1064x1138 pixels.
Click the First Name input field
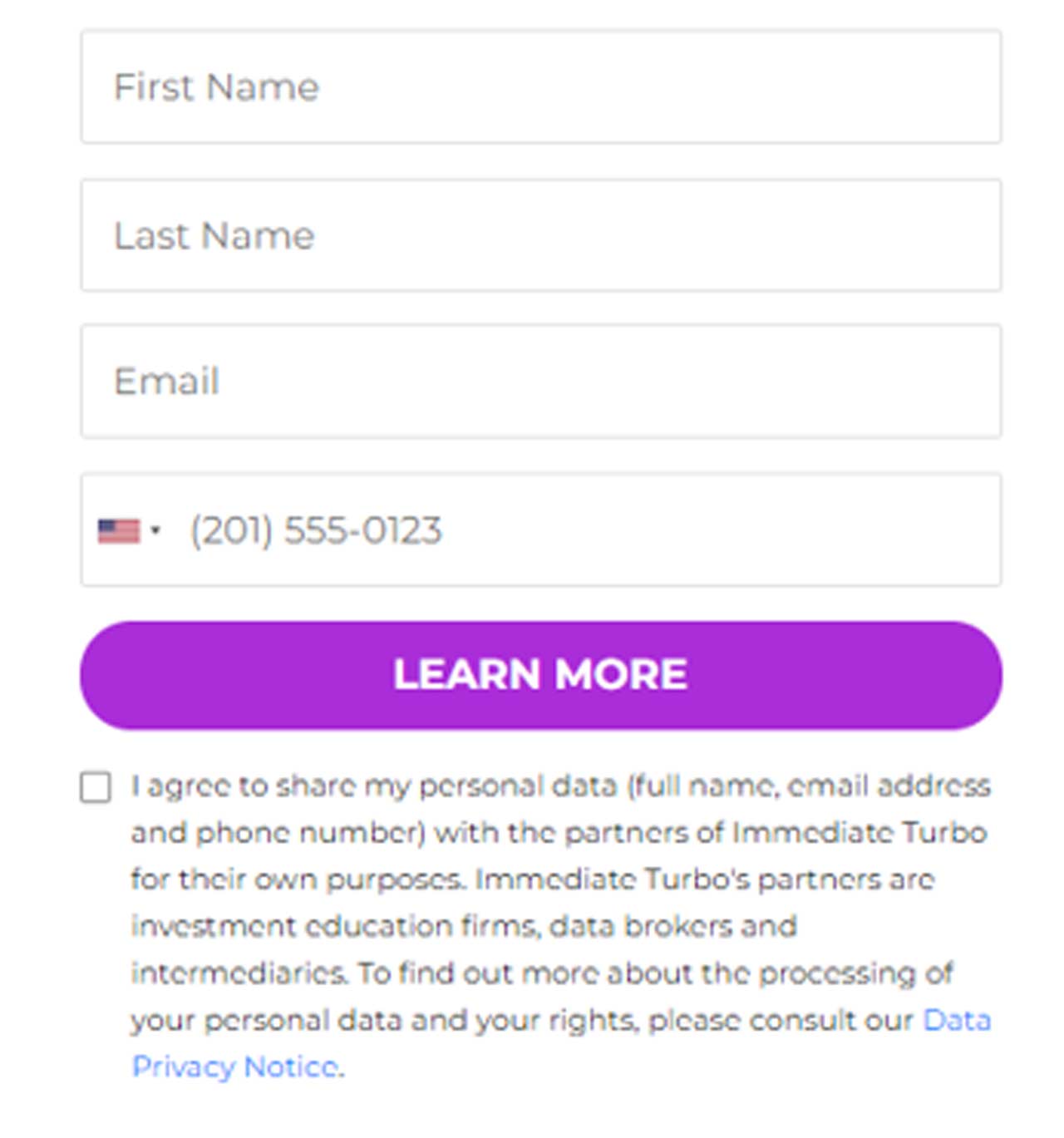(x=540, y=86)
